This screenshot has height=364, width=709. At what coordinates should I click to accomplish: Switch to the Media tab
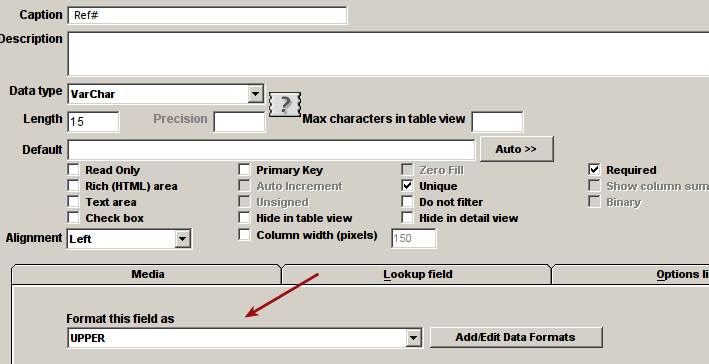pos(147,274)
